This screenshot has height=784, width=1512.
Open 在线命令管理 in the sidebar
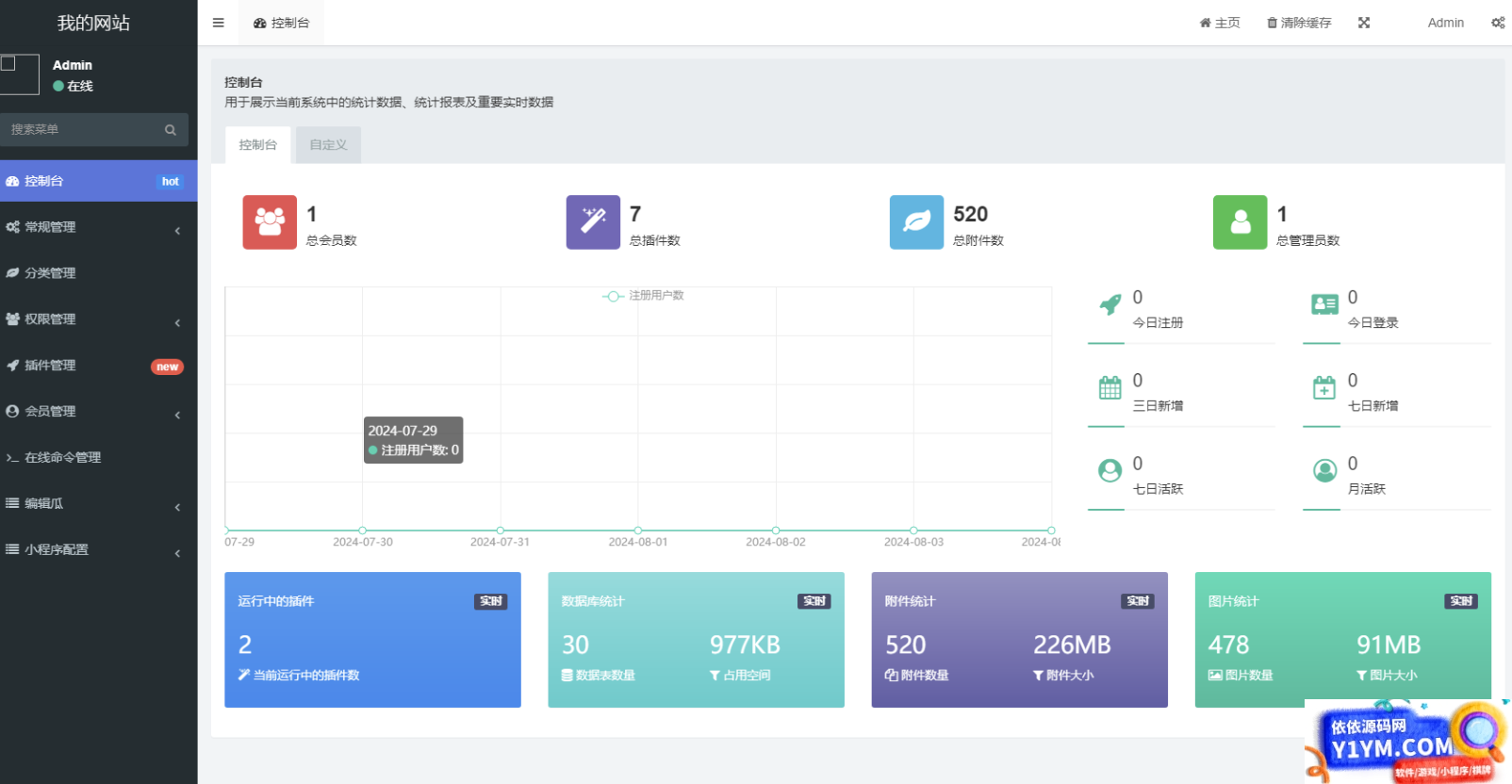(x=98, y=458)
